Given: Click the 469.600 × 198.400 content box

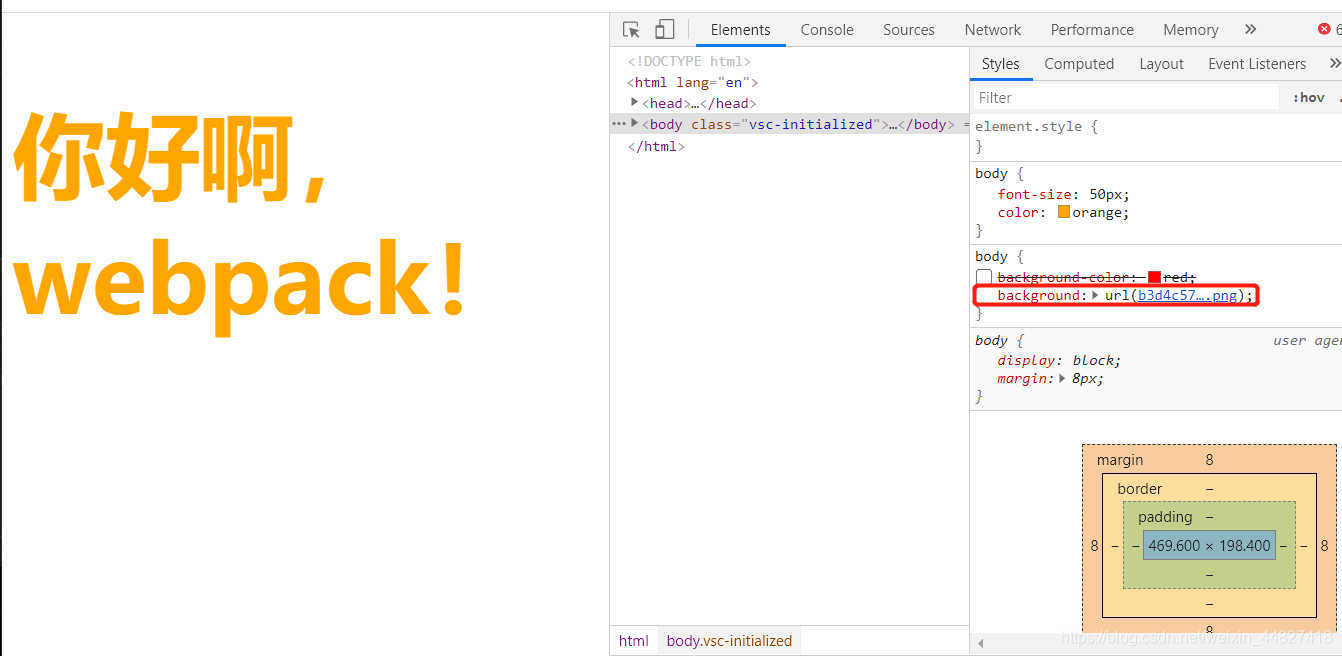Looking at the screenshot, I should pos(1209,545).
